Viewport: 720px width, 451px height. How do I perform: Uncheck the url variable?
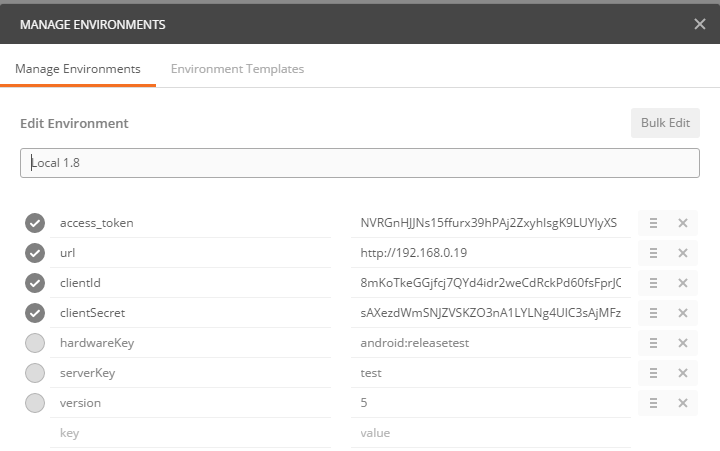point(35,253)
